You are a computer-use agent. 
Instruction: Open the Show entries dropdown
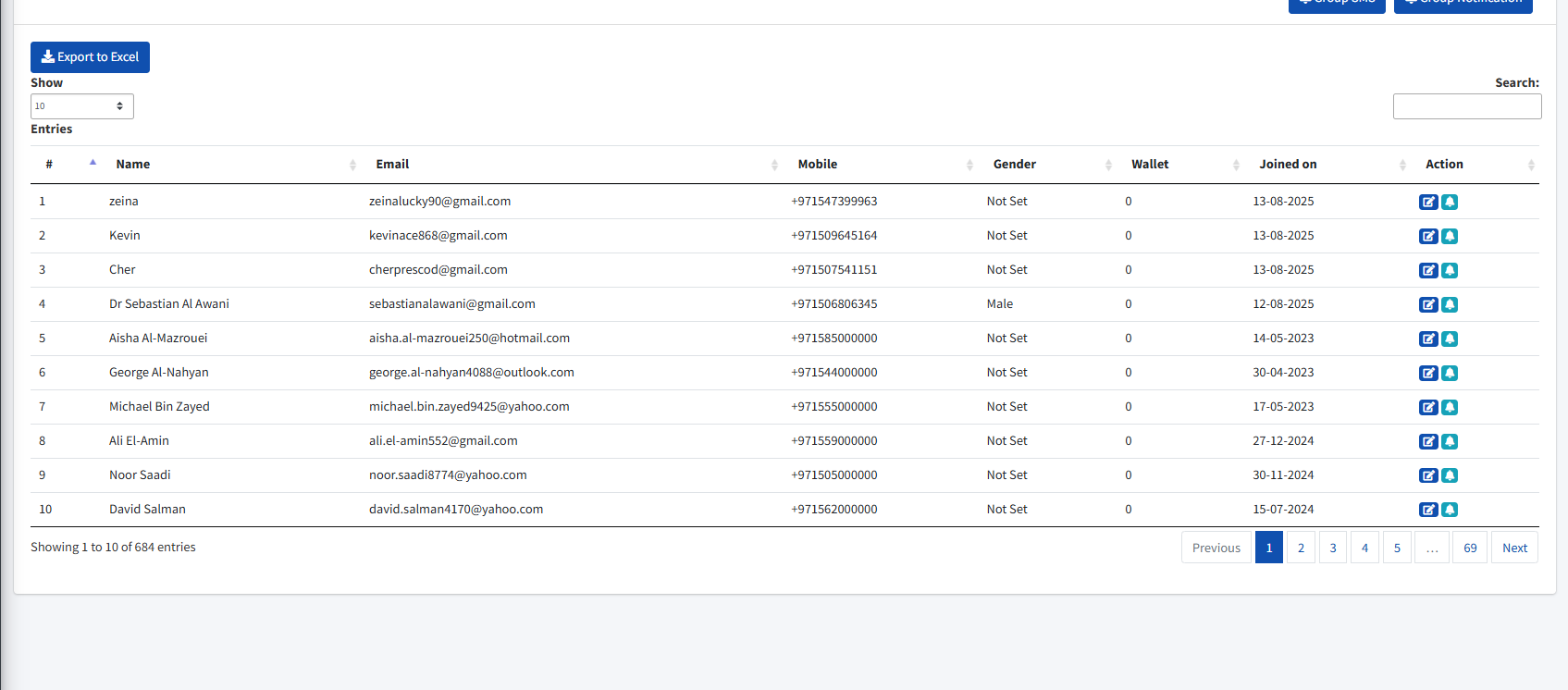(x=81, y=106)
